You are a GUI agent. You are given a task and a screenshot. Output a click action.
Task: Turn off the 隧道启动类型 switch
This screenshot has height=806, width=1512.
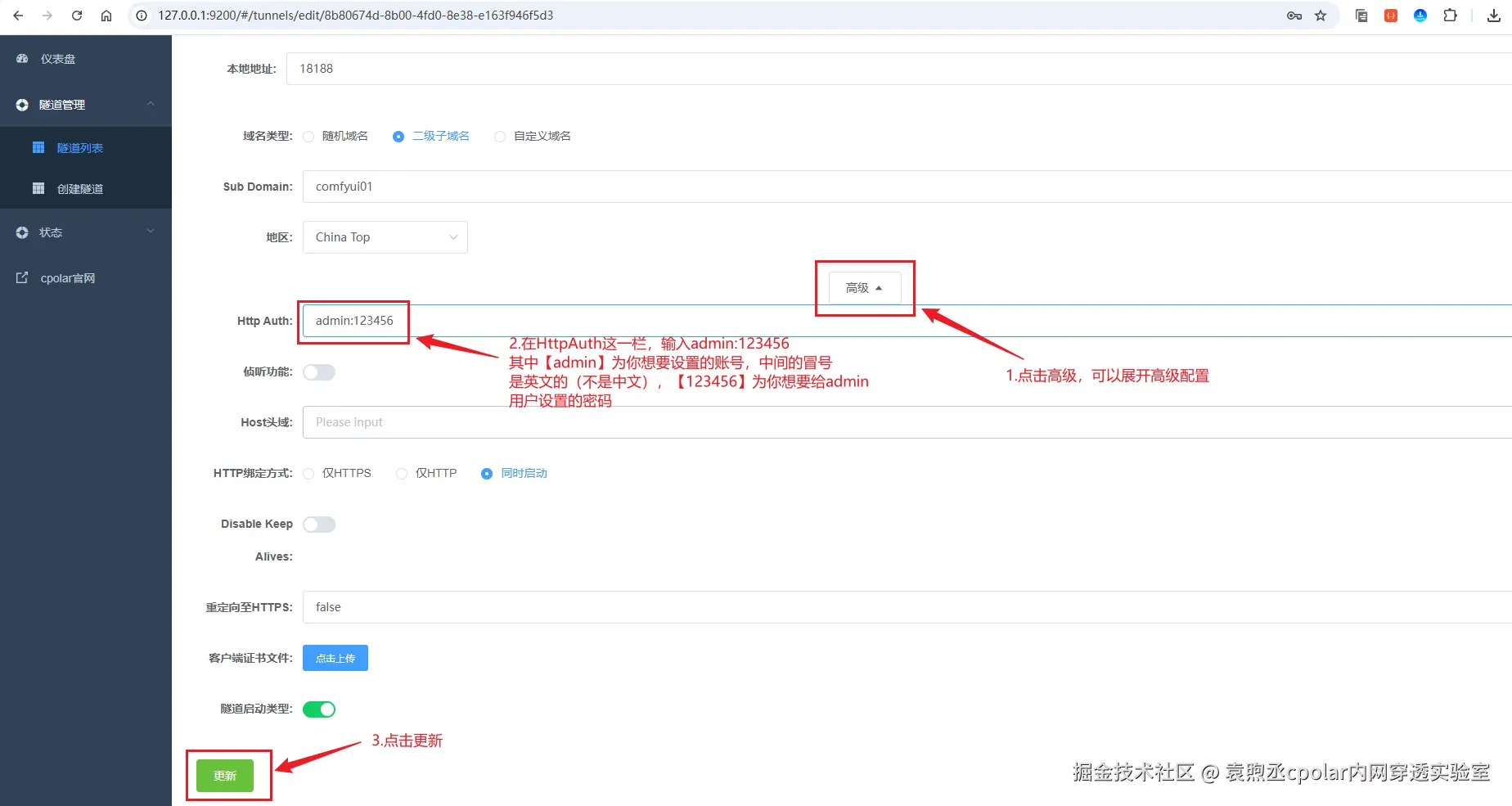pyautogui.click(x=319, y=709)
